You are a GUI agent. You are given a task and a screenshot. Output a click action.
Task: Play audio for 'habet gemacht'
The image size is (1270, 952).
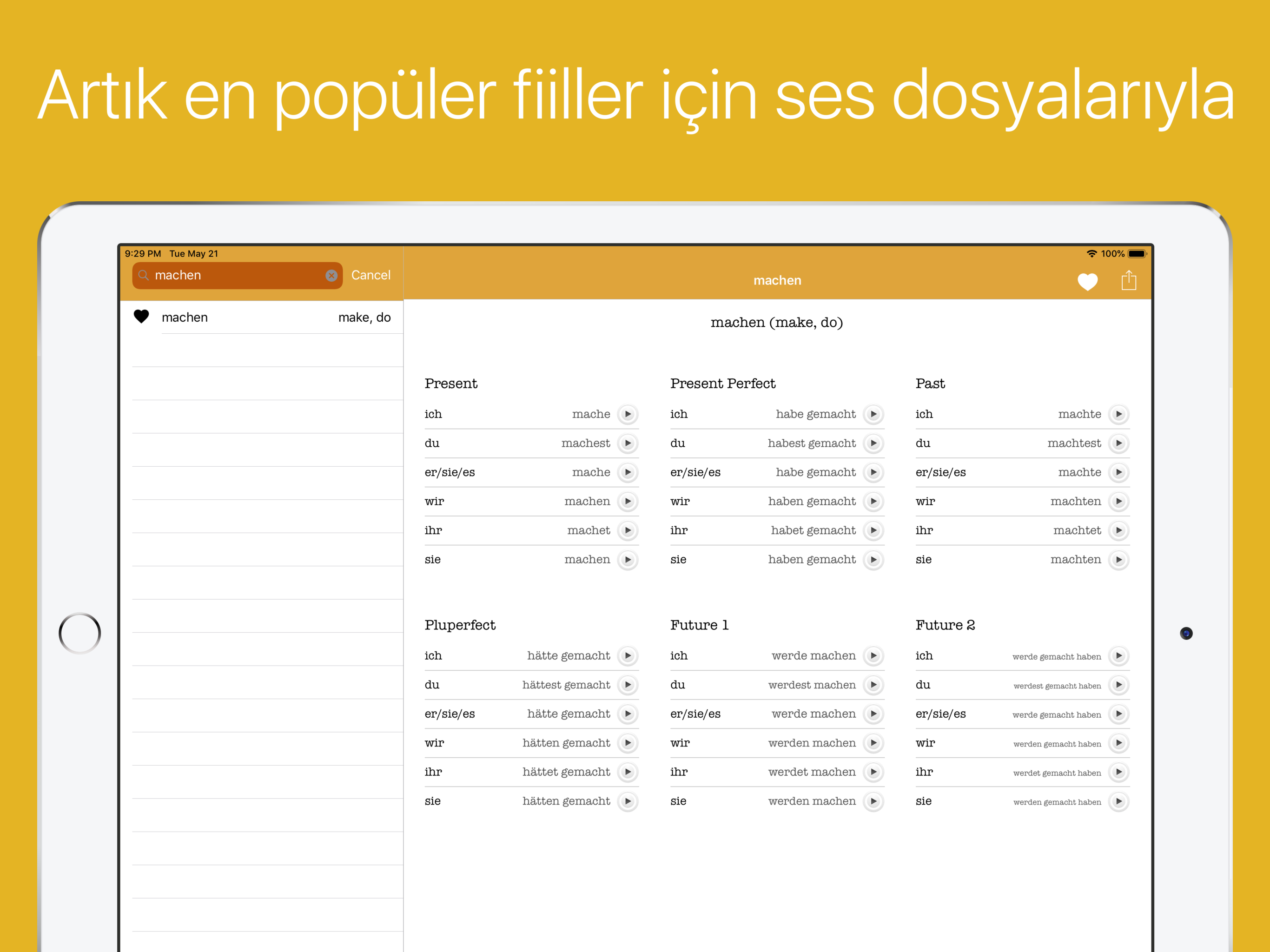873,530
